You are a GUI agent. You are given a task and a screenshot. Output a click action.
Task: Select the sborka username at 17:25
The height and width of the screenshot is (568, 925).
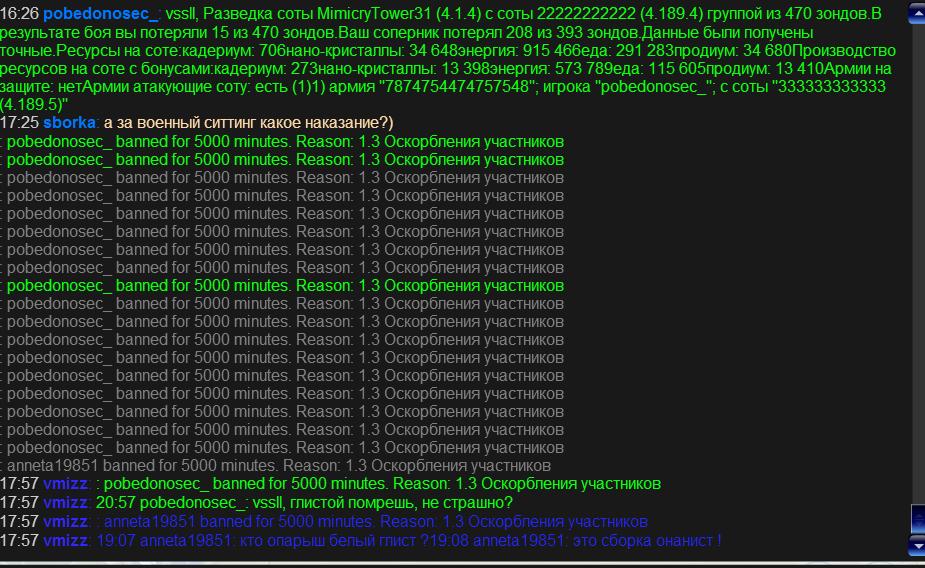click(70, 122)
